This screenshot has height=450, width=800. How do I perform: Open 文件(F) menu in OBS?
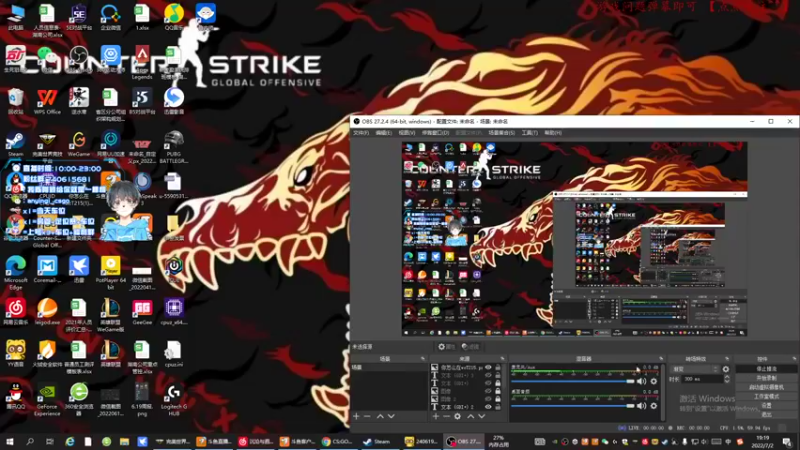click(x=361, y=133)
